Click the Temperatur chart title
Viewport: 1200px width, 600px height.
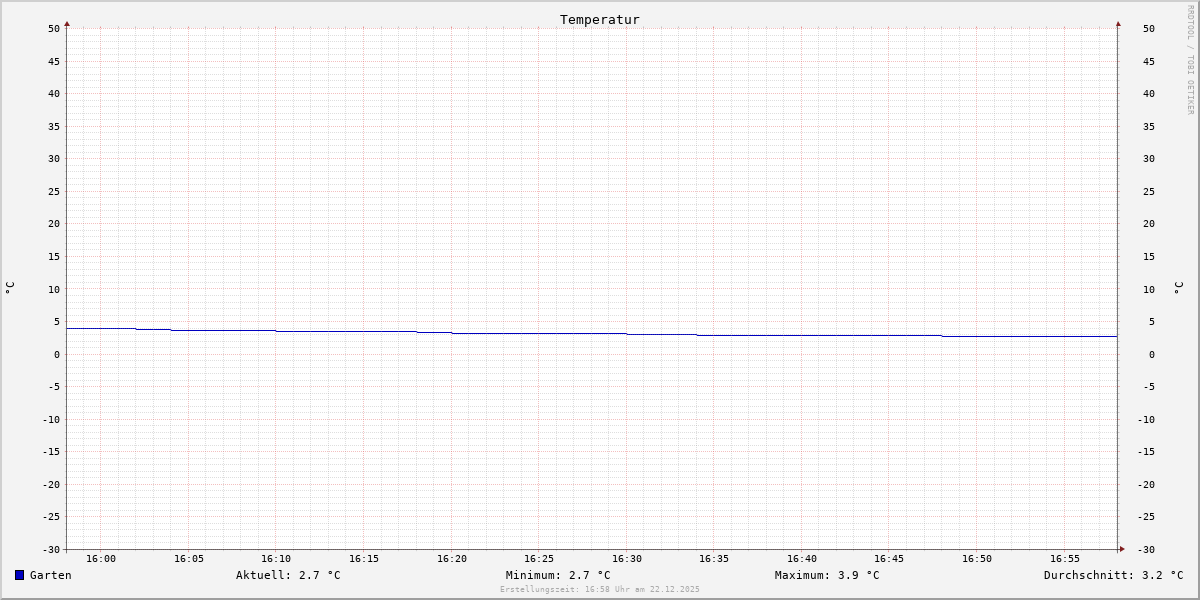point(599,19)
